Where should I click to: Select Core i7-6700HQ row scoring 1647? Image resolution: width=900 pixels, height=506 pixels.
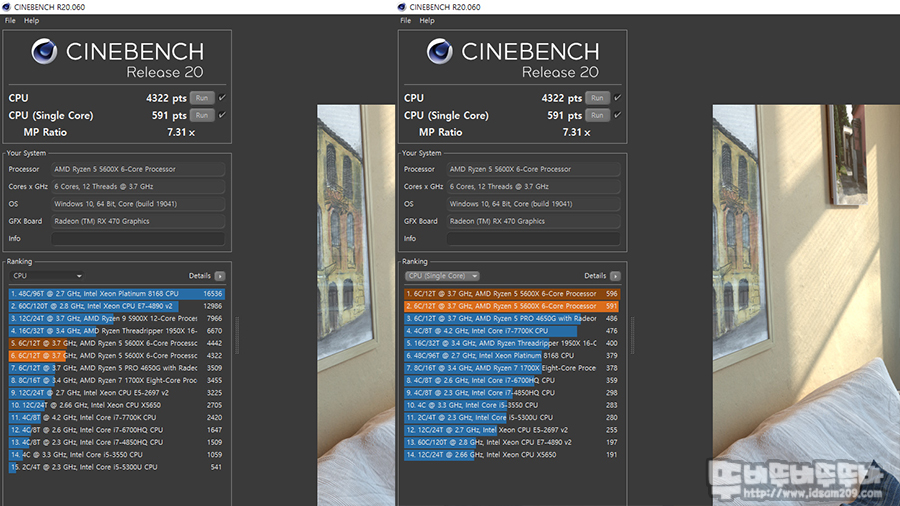(117, 430)
